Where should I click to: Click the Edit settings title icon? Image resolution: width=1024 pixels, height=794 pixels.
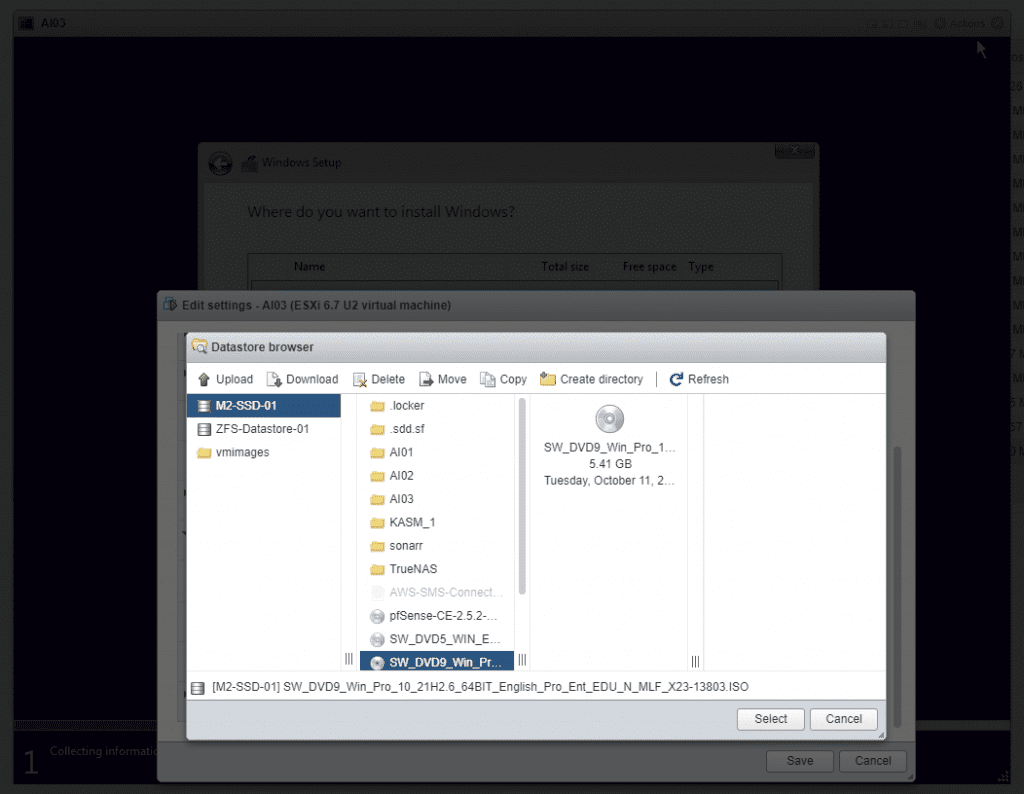tap(170, 304)
